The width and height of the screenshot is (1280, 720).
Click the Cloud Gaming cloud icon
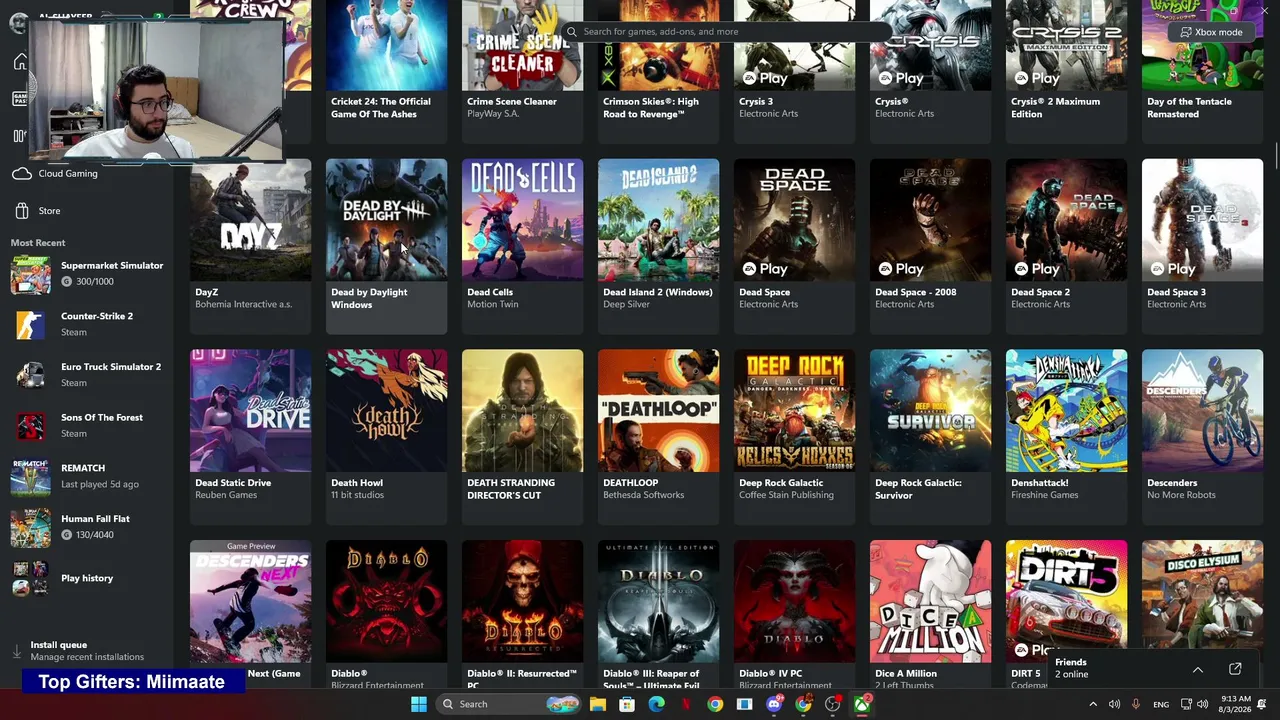22,174
